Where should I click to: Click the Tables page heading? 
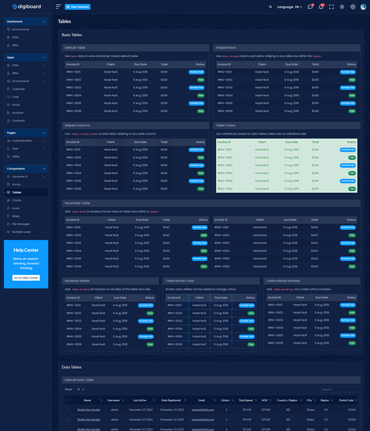coord(64,21)
